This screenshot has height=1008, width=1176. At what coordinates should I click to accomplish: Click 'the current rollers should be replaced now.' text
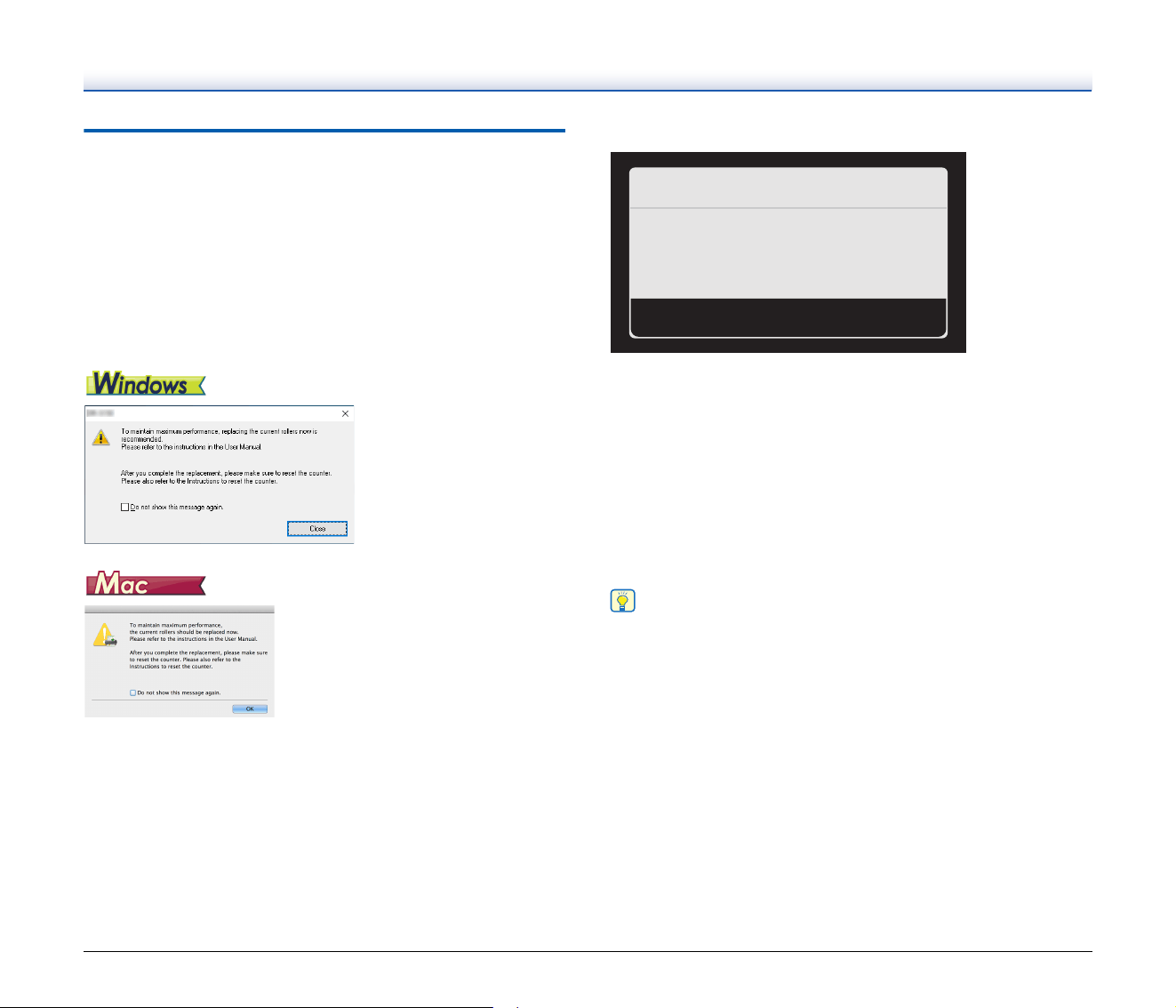pos(184,632)
